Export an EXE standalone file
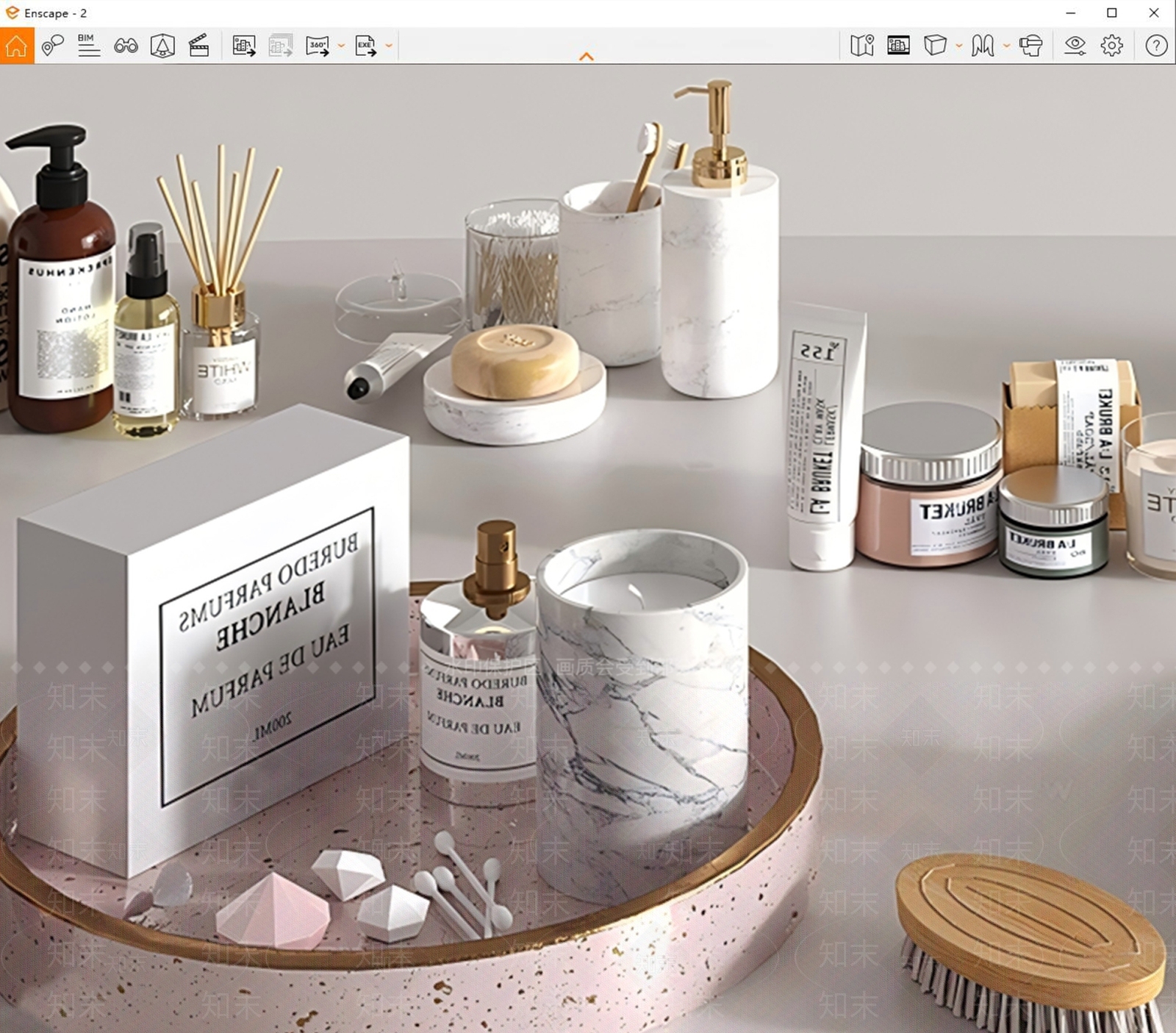1176x1033 pixels. [365, 46]
